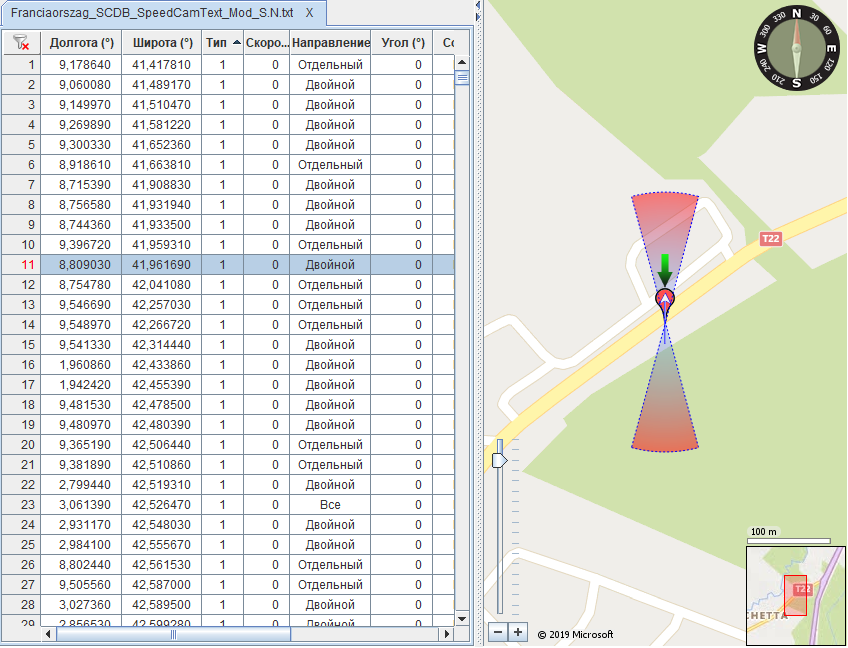Image resolution: width=848 pixels, height=648 pixels.
Task: Click the Microsoft copyright link on map
Action: (575, 634)
